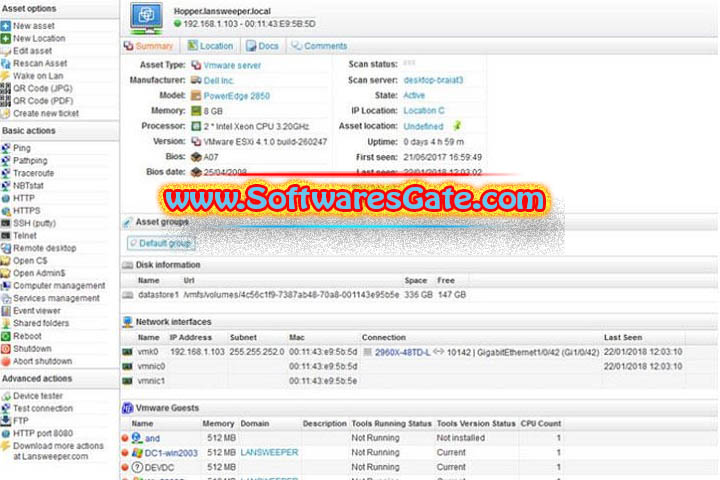Select the datastore1 disk row name
This screenshot has width=720, height=480.
[x=158, y=294]
